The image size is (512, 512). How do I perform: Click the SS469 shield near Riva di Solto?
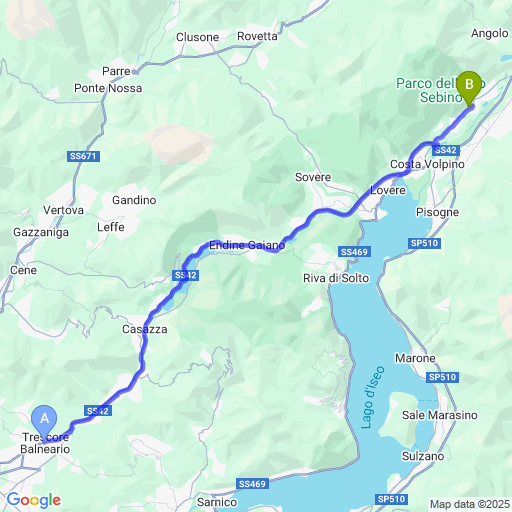[x=354, y=252]
